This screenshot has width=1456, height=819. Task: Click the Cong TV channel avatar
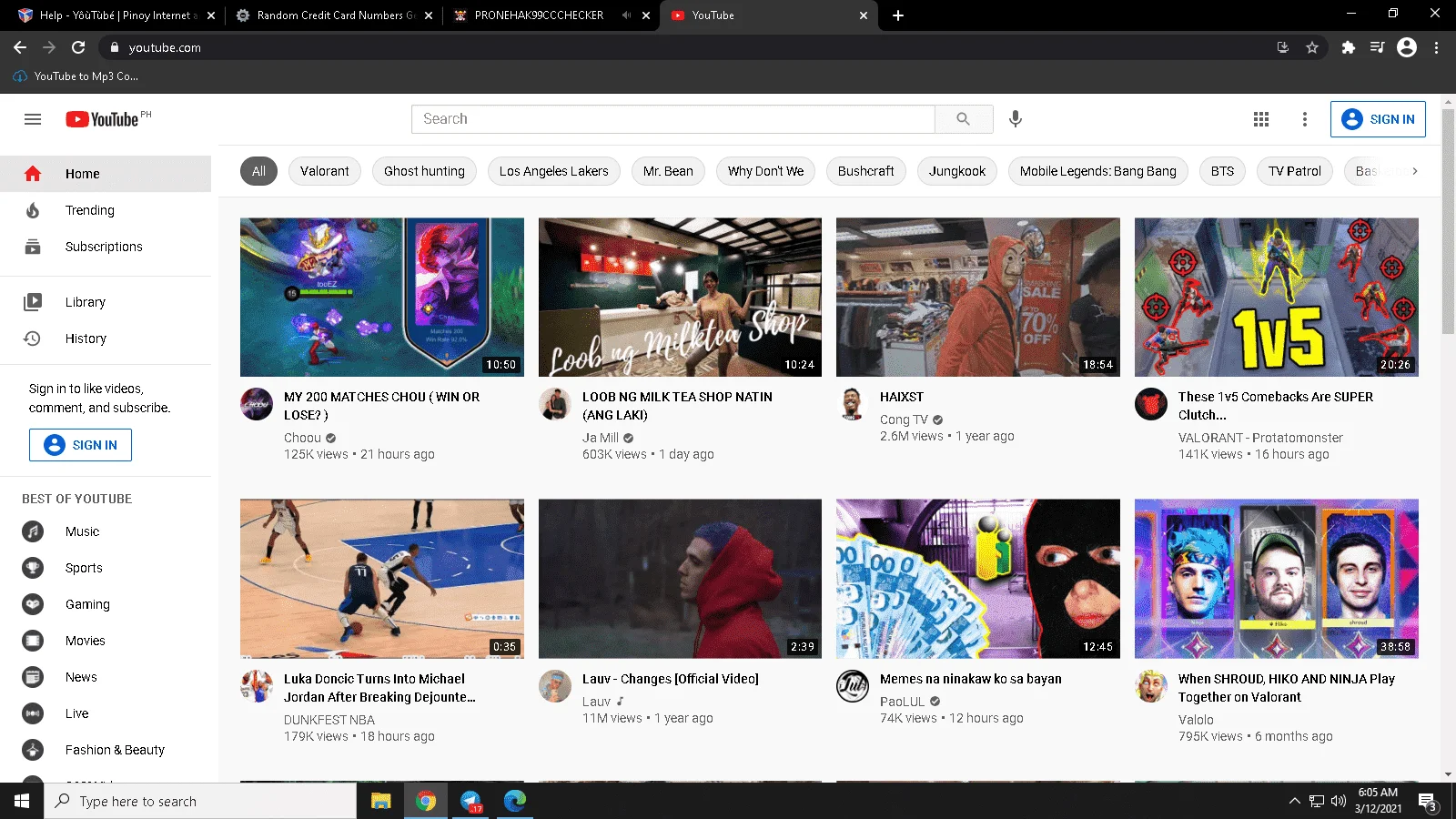point(853,404)
